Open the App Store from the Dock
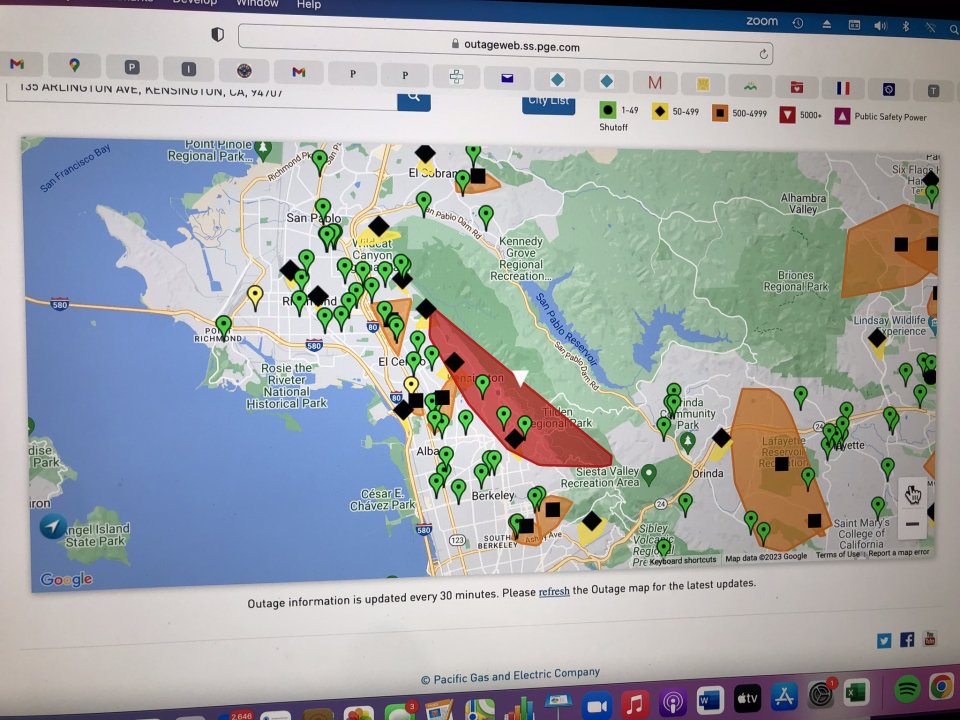Image resolution: width=960 pixels, height=720 pixels. click(x=784, y=696)
